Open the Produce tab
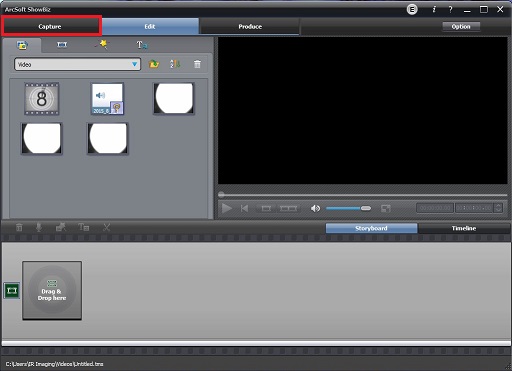 (250, 26)
